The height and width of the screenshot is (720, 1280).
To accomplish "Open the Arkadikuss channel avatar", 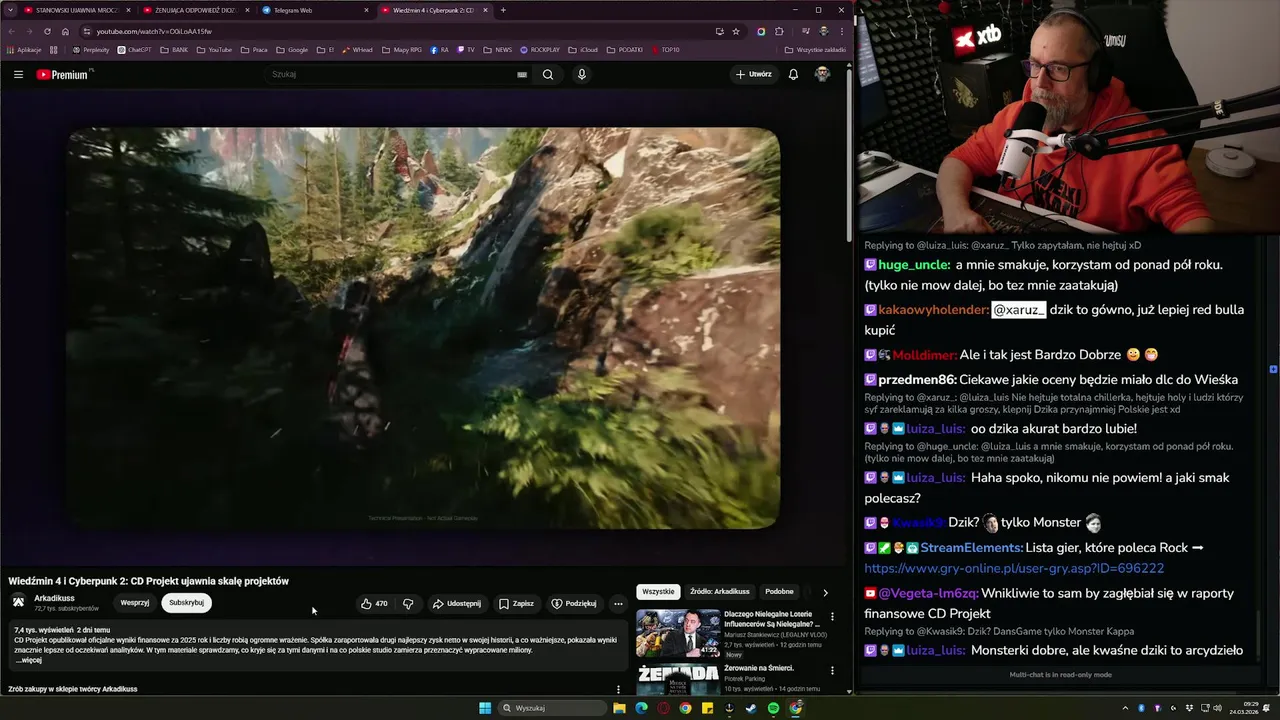I will click(18, 602).
